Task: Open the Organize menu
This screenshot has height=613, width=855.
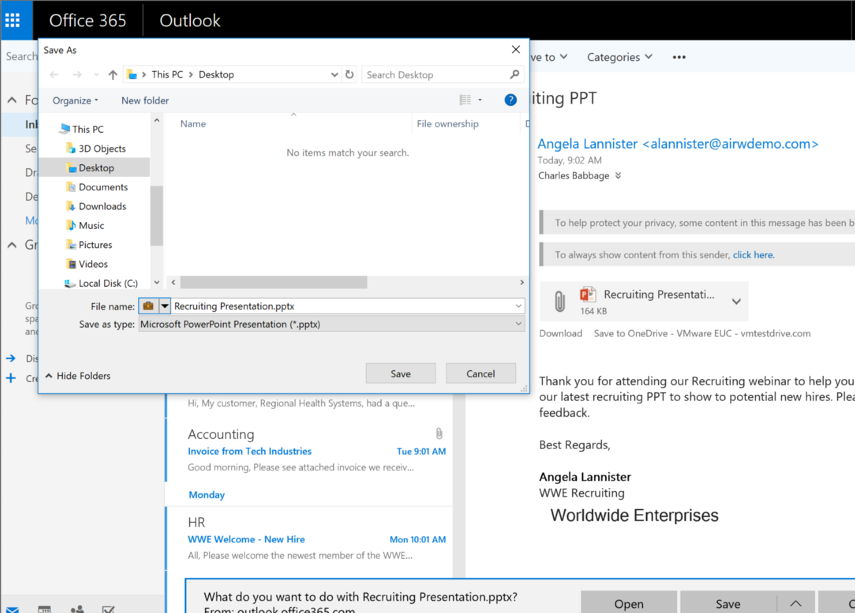Action: pyautogui.click(x=75, y=101)
